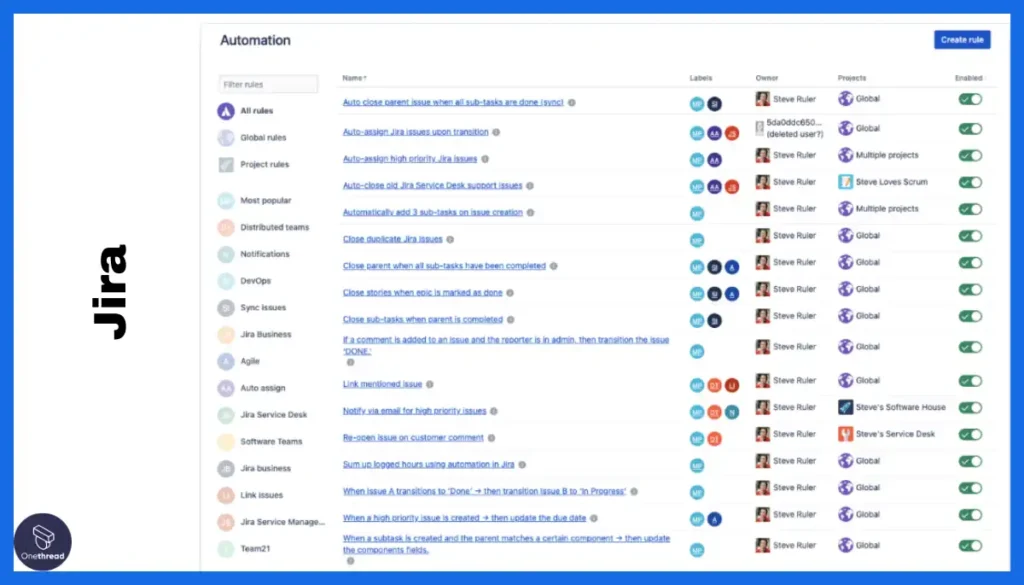1024x585 pixels.
Task: Click red label badge in 'Auto-assign Jira issues upon transition' row
Action: pos(732,133)
